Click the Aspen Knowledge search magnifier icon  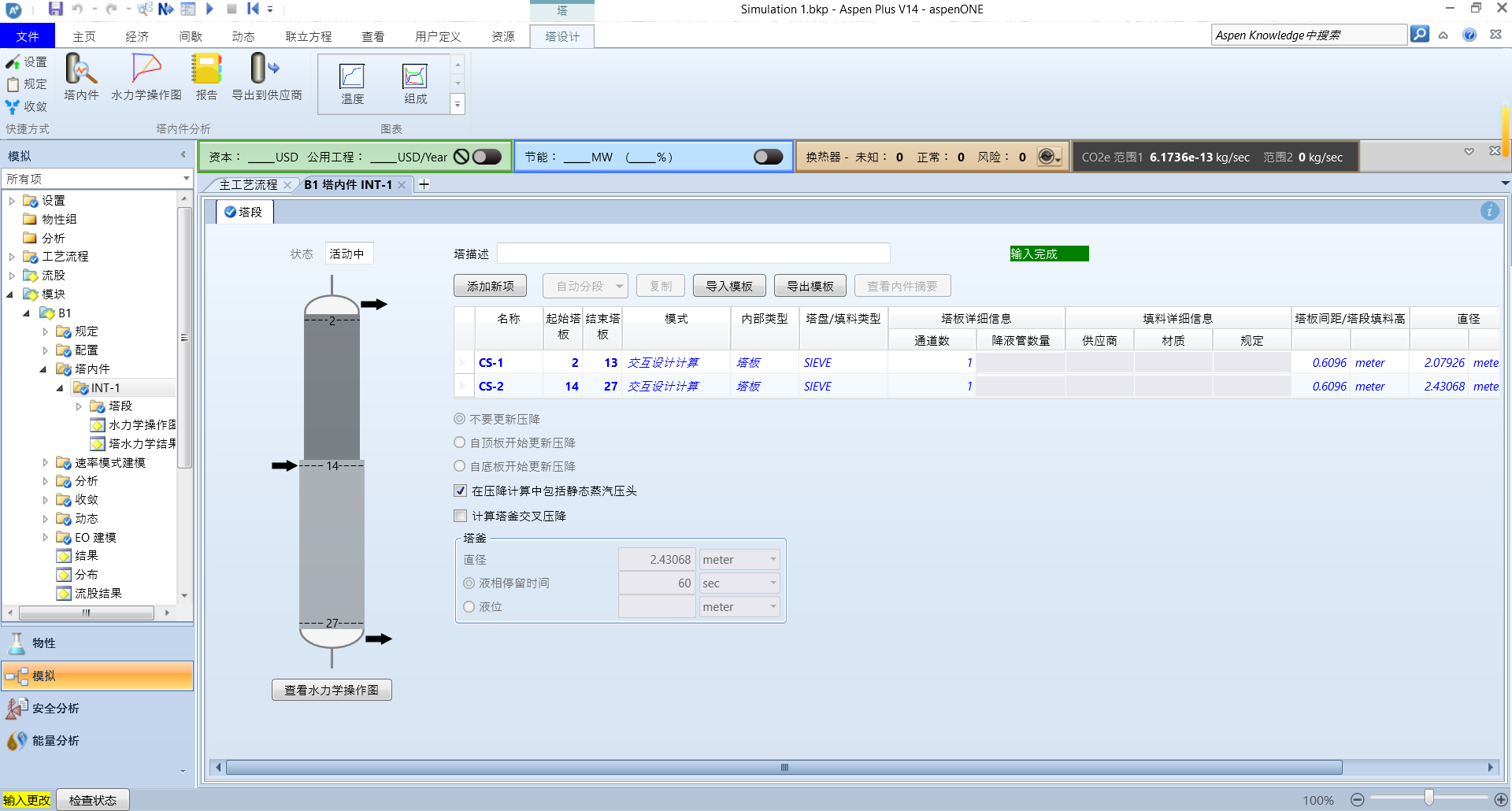tap(1419, 35)
